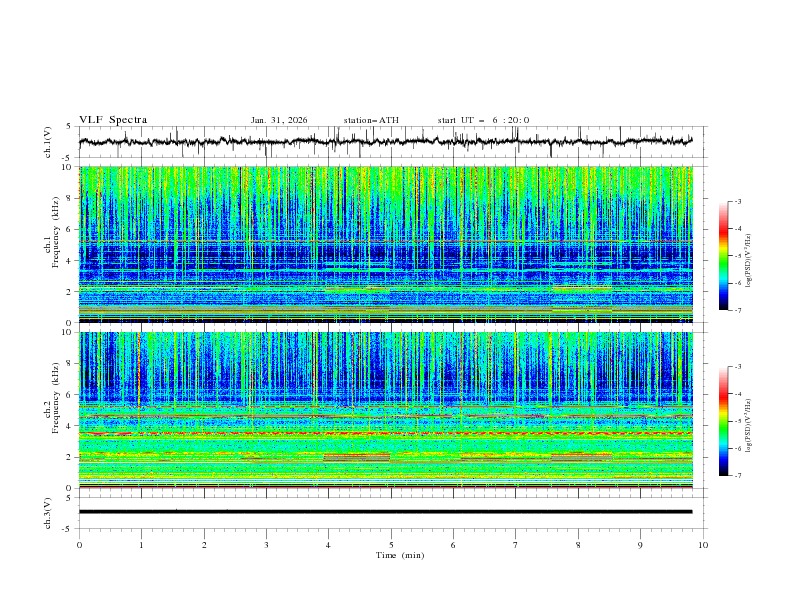This screenshot has width=792, height=612.
Task: Click the Jan. 31, 2026 date label
Action: click(x=279, y=120)
